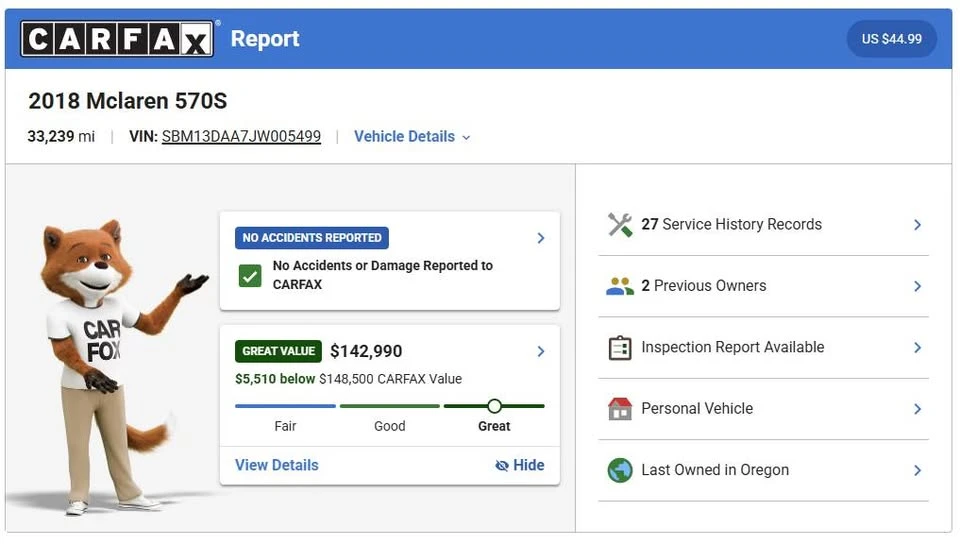
Task: Click the globe icon for Oregon
Action: click(x=620, y=470)
